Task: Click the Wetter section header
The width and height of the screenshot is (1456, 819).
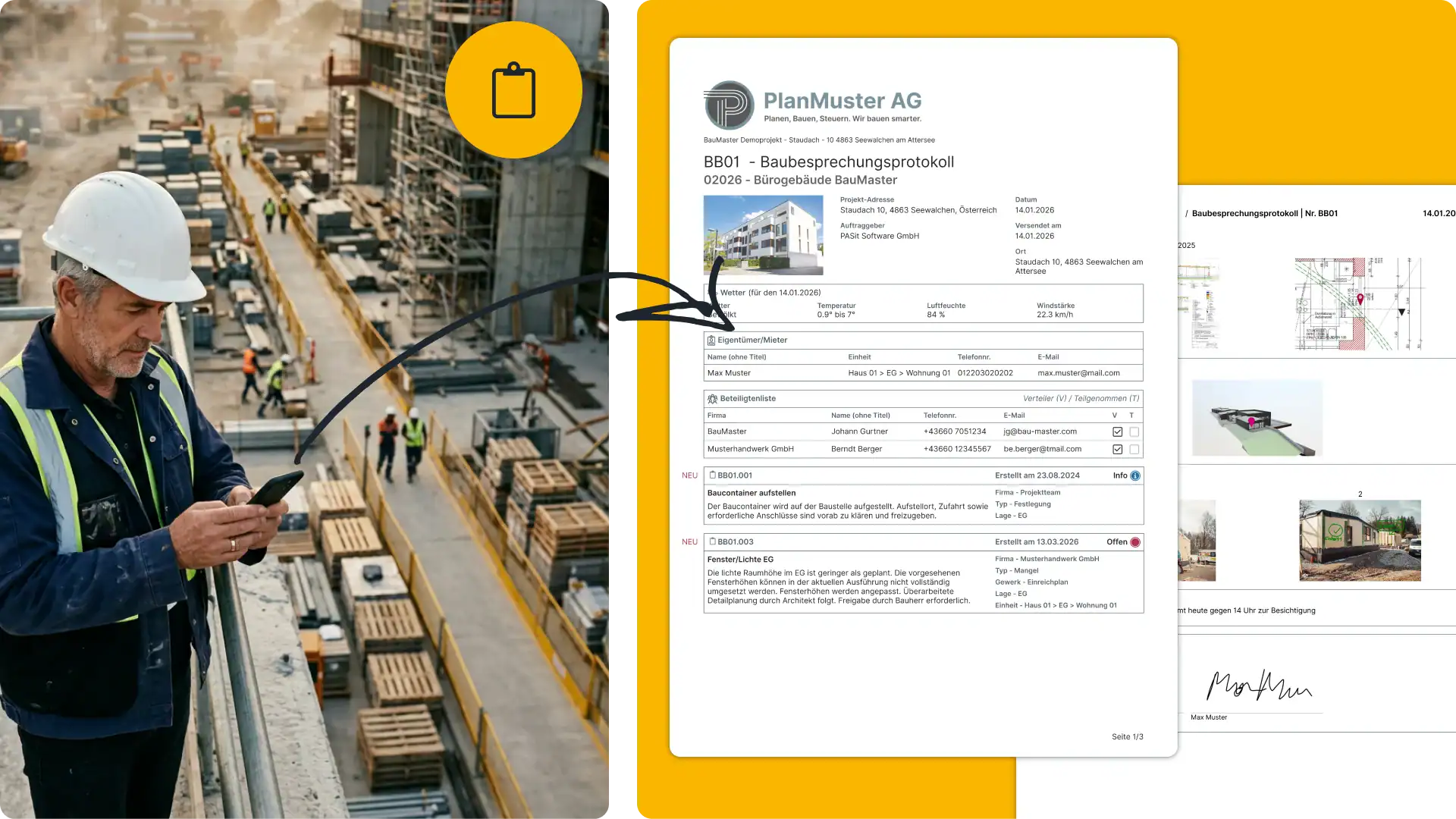Action: tap(770, 293)
